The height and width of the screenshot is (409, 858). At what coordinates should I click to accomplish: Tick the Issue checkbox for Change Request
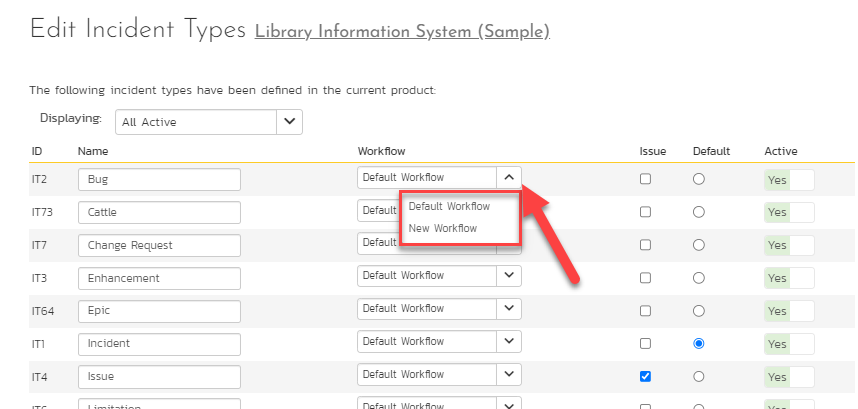point(645,245)
